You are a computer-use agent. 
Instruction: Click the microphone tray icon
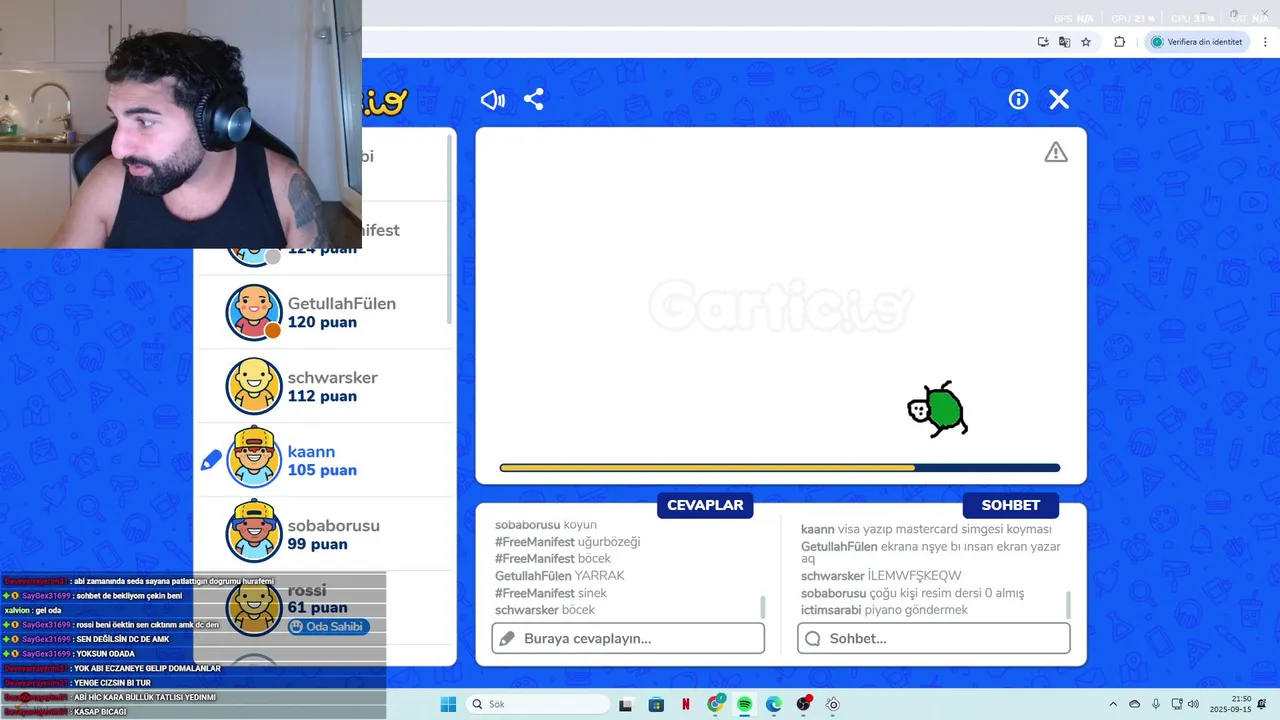coord(1156,704)
